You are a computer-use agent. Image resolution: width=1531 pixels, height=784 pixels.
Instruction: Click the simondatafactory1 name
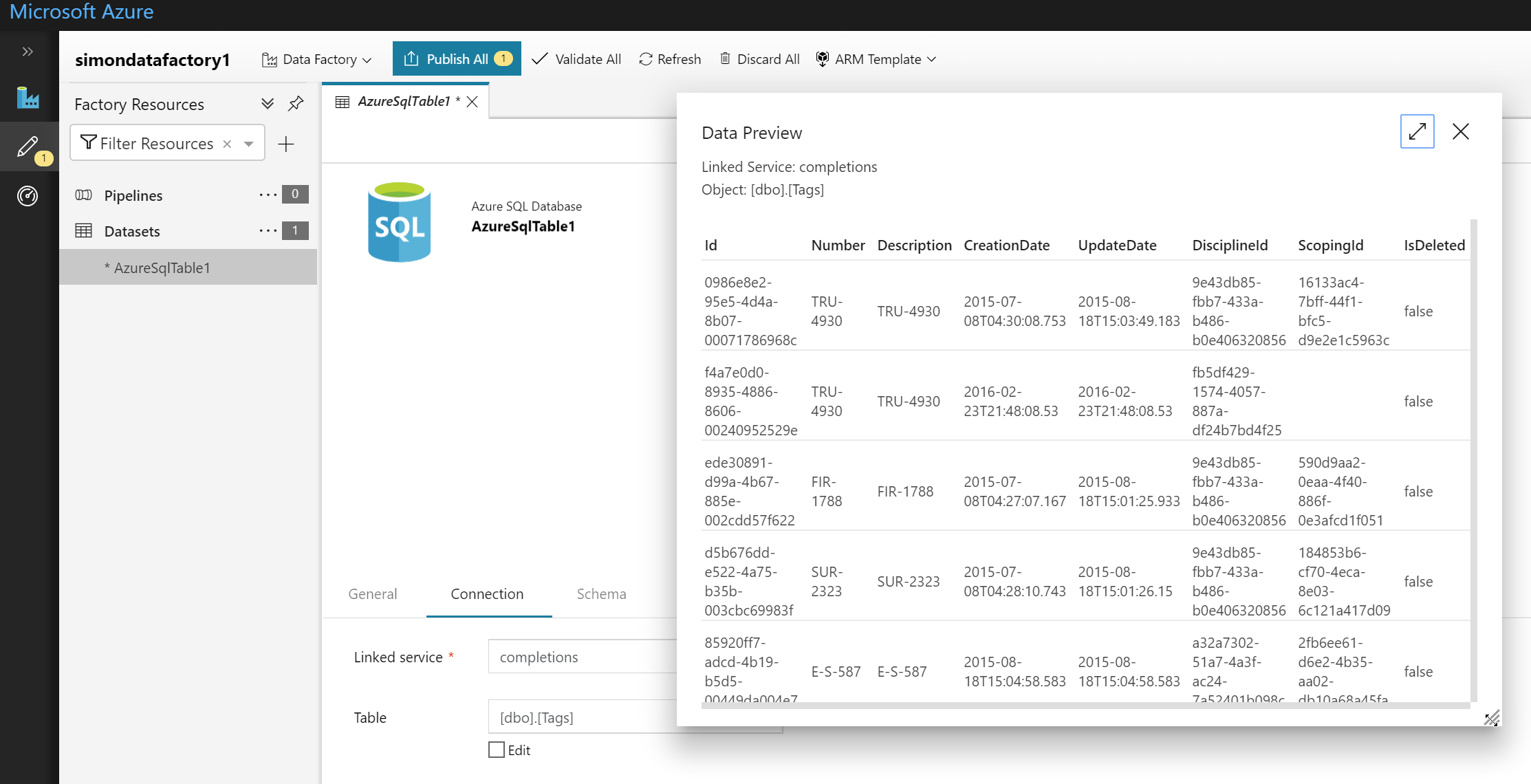[152, 60]
